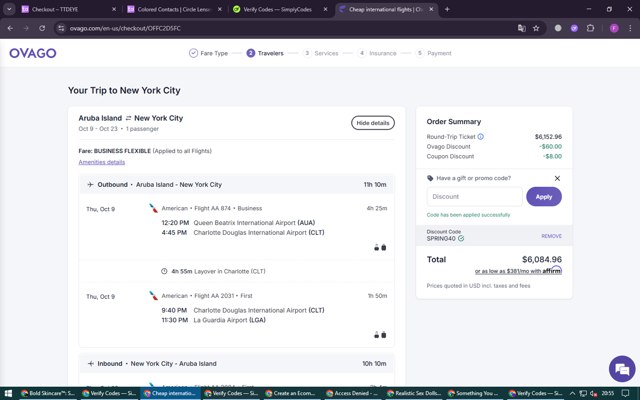Click the Your Trip to New York City heading
This screenshot has width=640, height=400.
coord(124,90)
